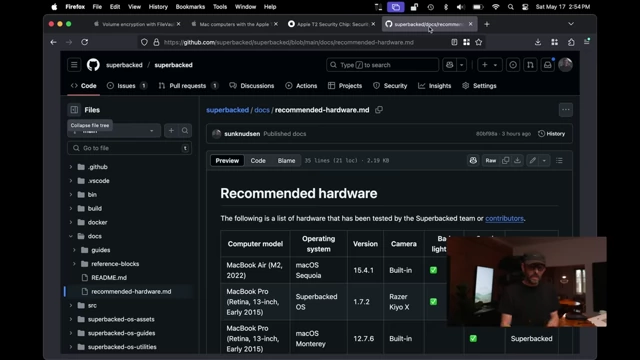640x360 pixels.
Task: Open the Security tab
Action: [x=390, y=86]
